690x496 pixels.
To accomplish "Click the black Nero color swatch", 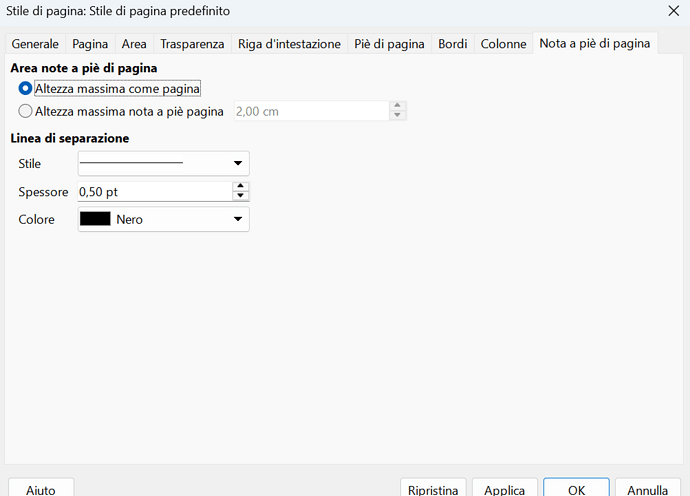I will [x=95, y=219].
